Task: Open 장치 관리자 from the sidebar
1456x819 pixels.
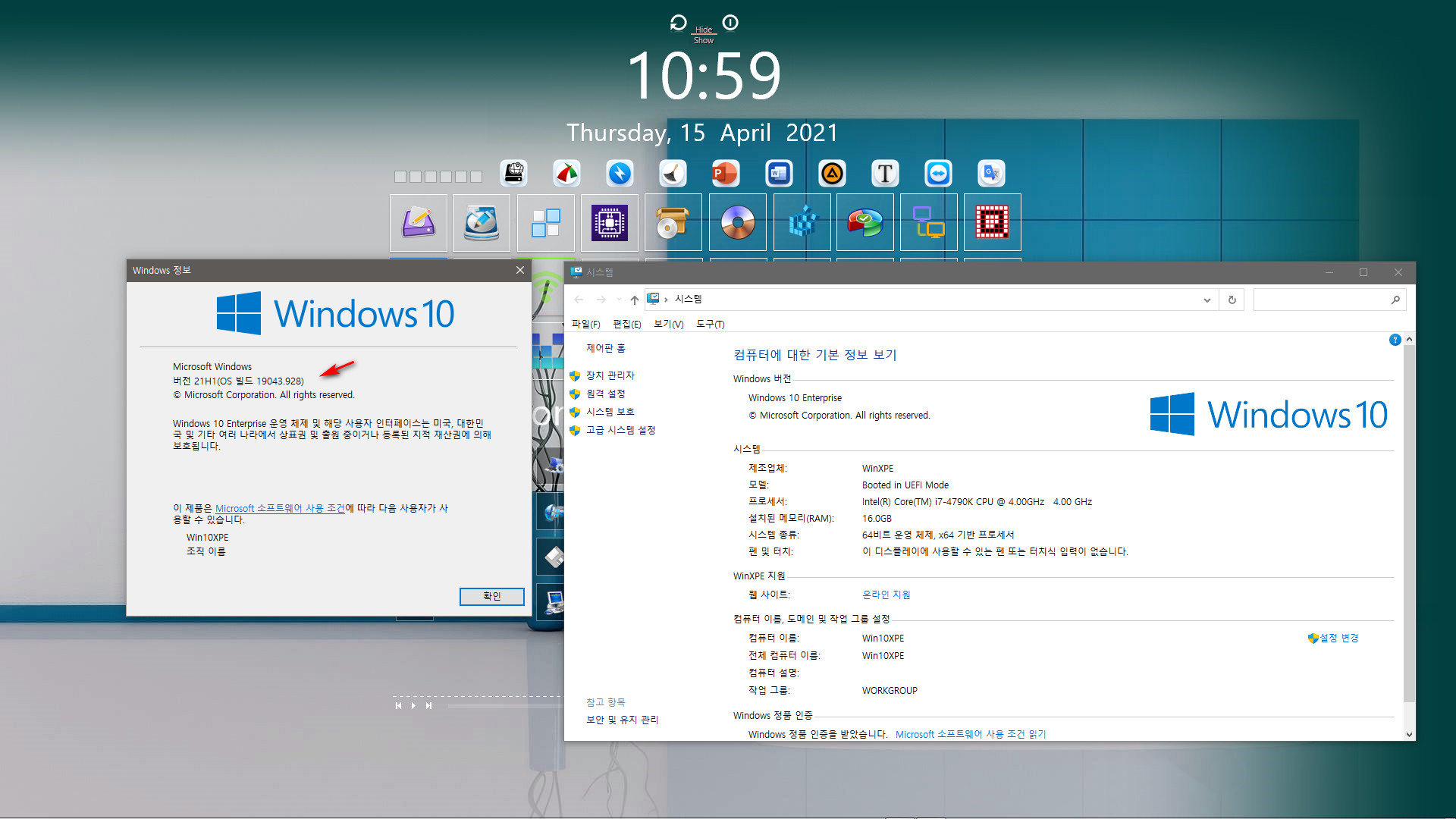Action: pyautogui.click(x=610, y=375)
